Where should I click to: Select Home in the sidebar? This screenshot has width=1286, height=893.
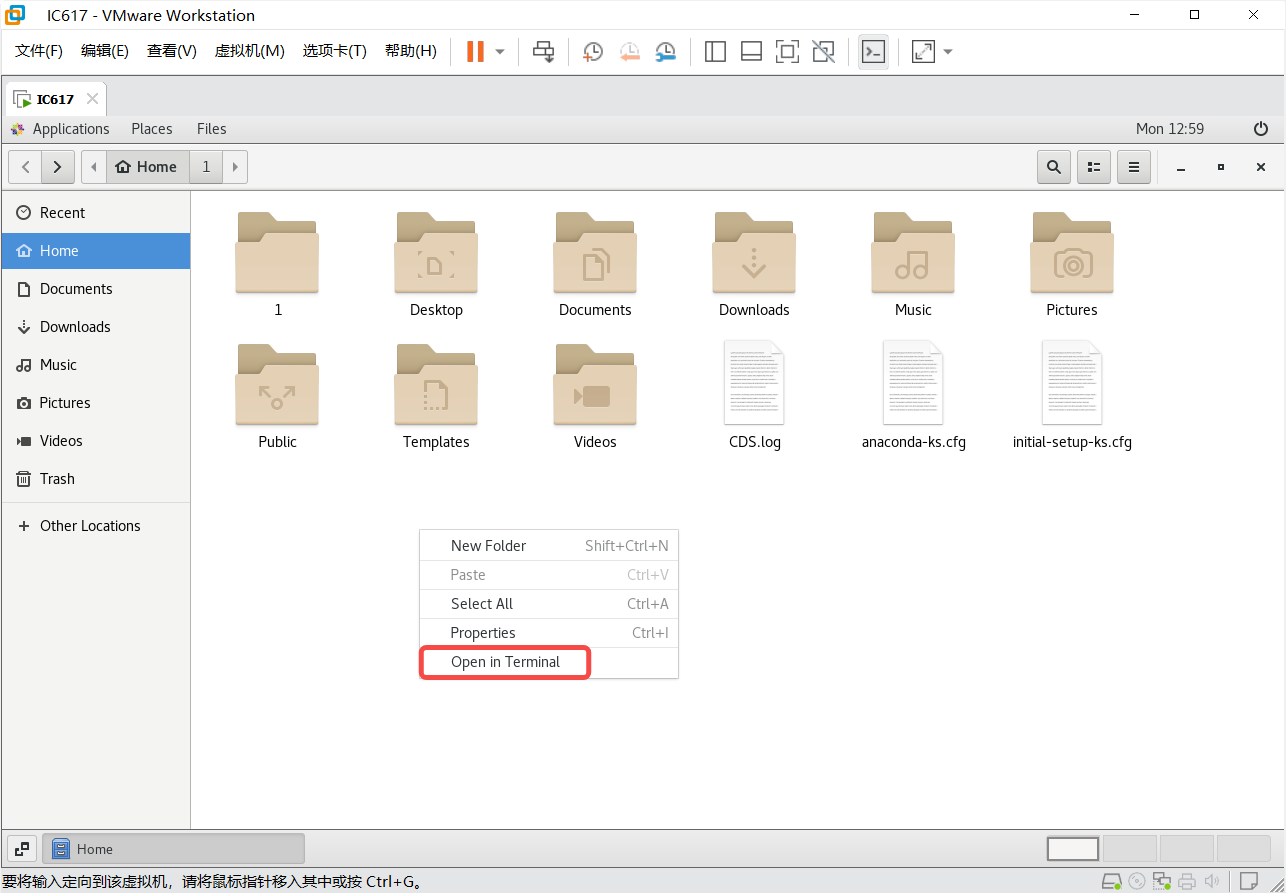click(95, 251)
